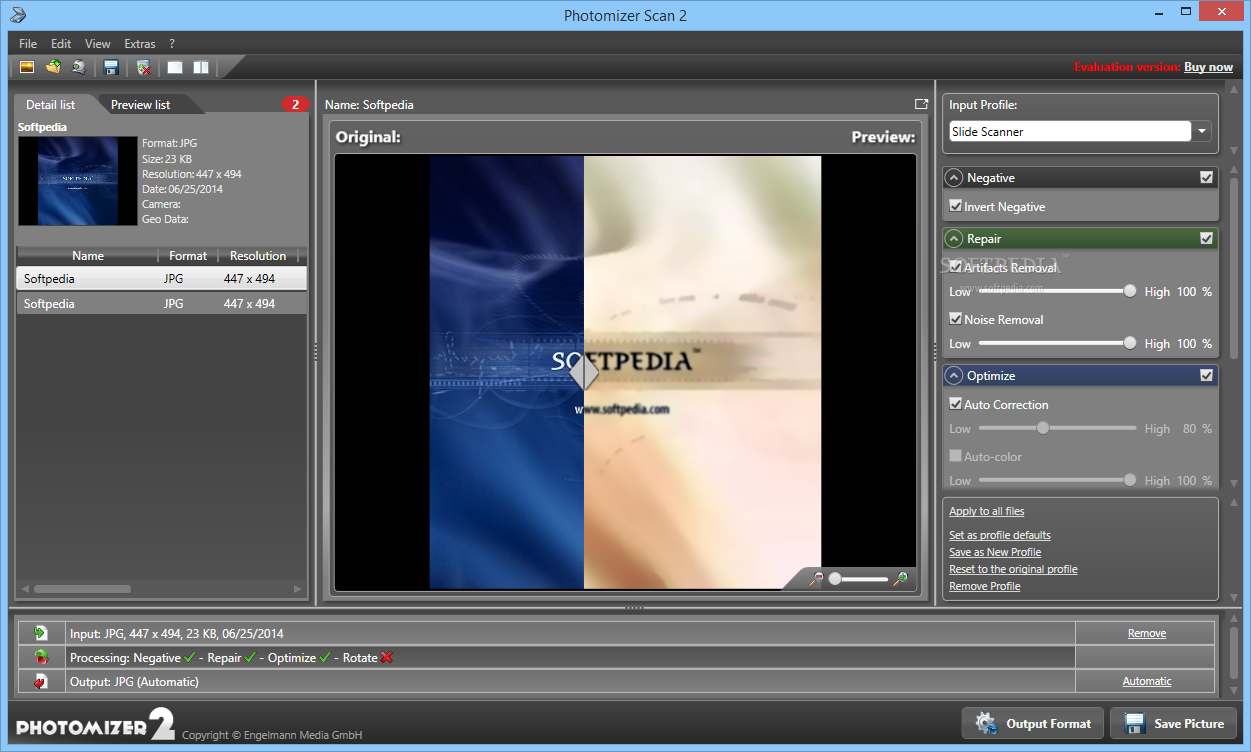
Task: Select the first Softpedia file row
Action: [162, 279]
